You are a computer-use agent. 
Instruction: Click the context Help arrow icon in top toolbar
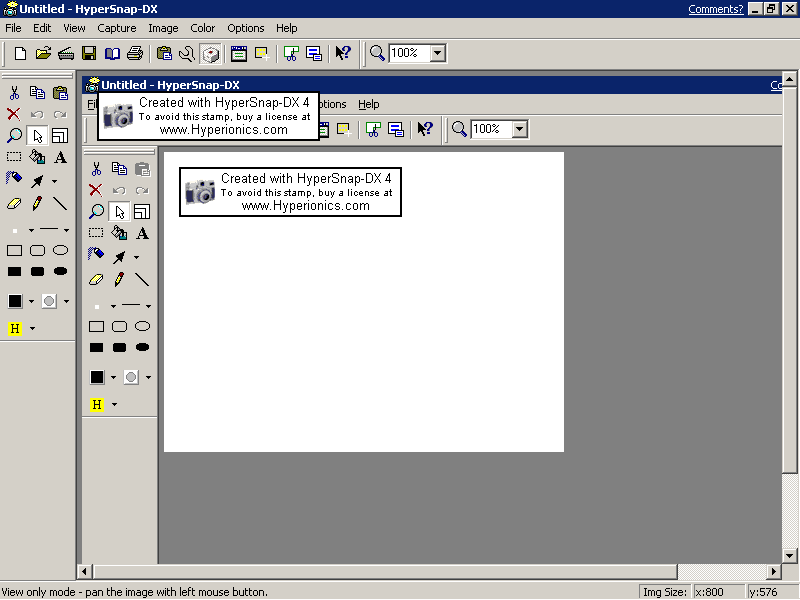coord(343,53)
